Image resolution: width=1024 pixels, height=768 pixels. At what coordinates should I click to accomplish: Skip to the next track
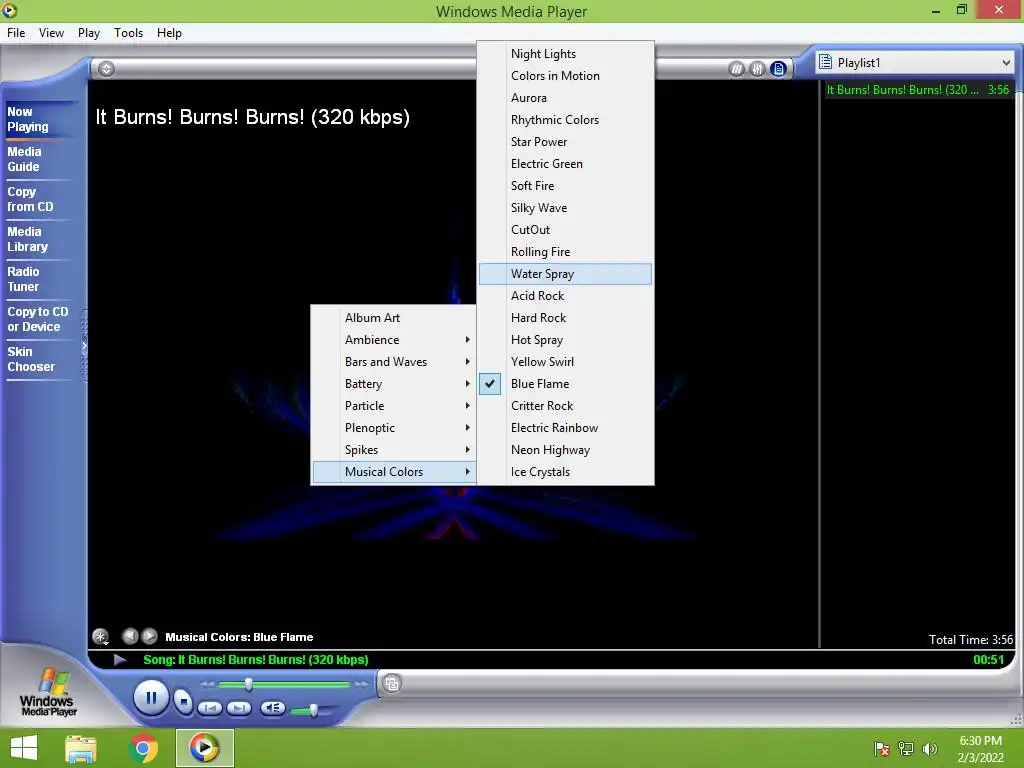238,708
